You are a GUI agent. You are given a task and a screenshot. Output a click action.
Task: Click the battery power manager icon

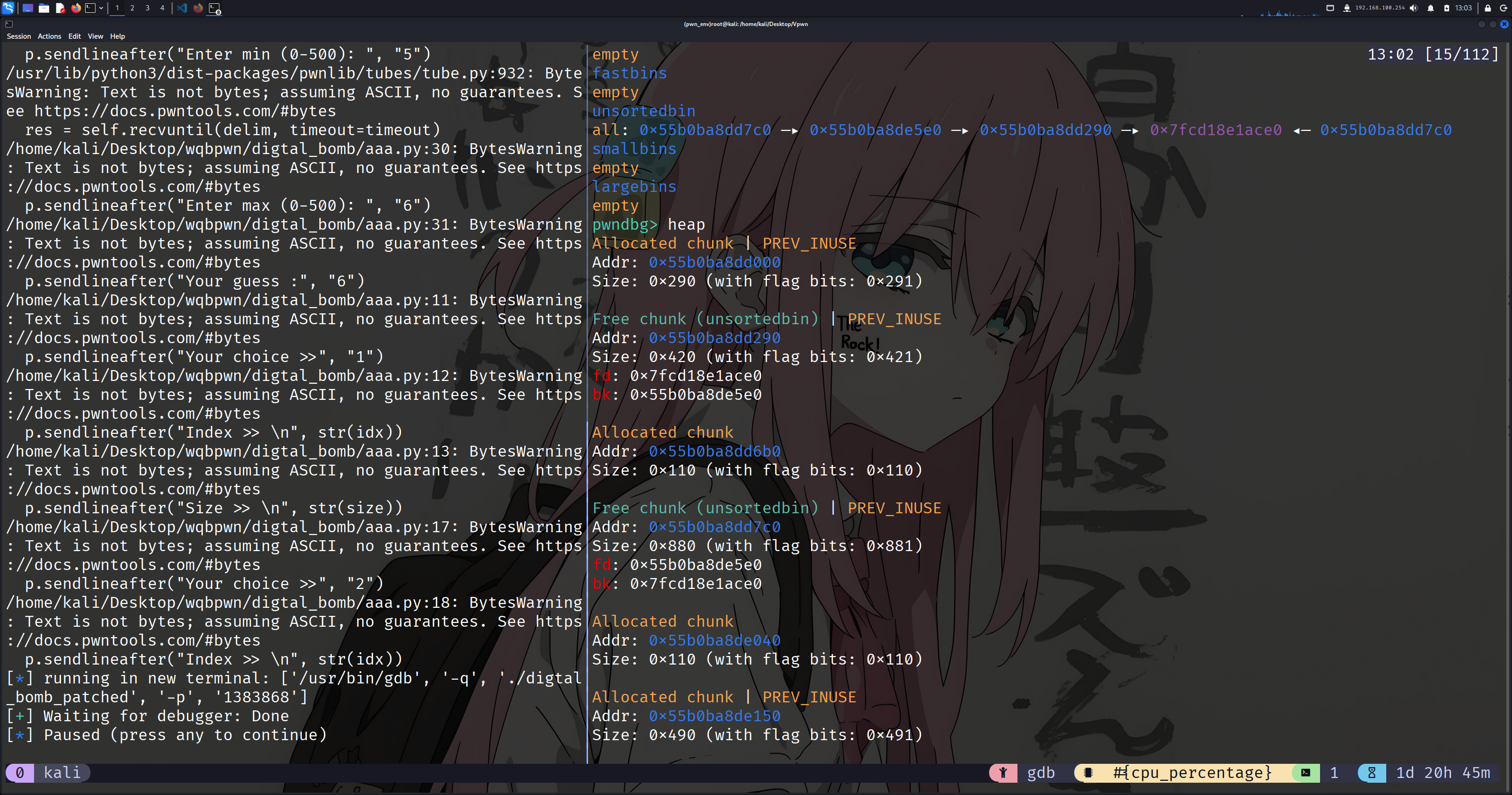[1447, 8]
